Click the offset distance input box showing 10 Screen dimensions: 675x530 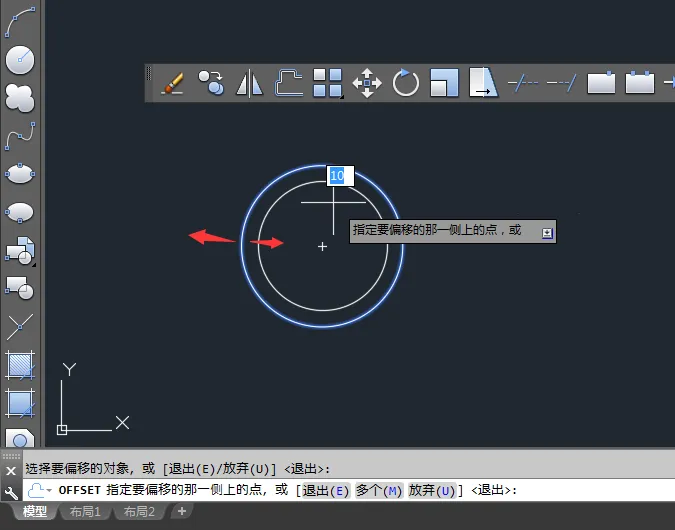[x=339, y=176]
